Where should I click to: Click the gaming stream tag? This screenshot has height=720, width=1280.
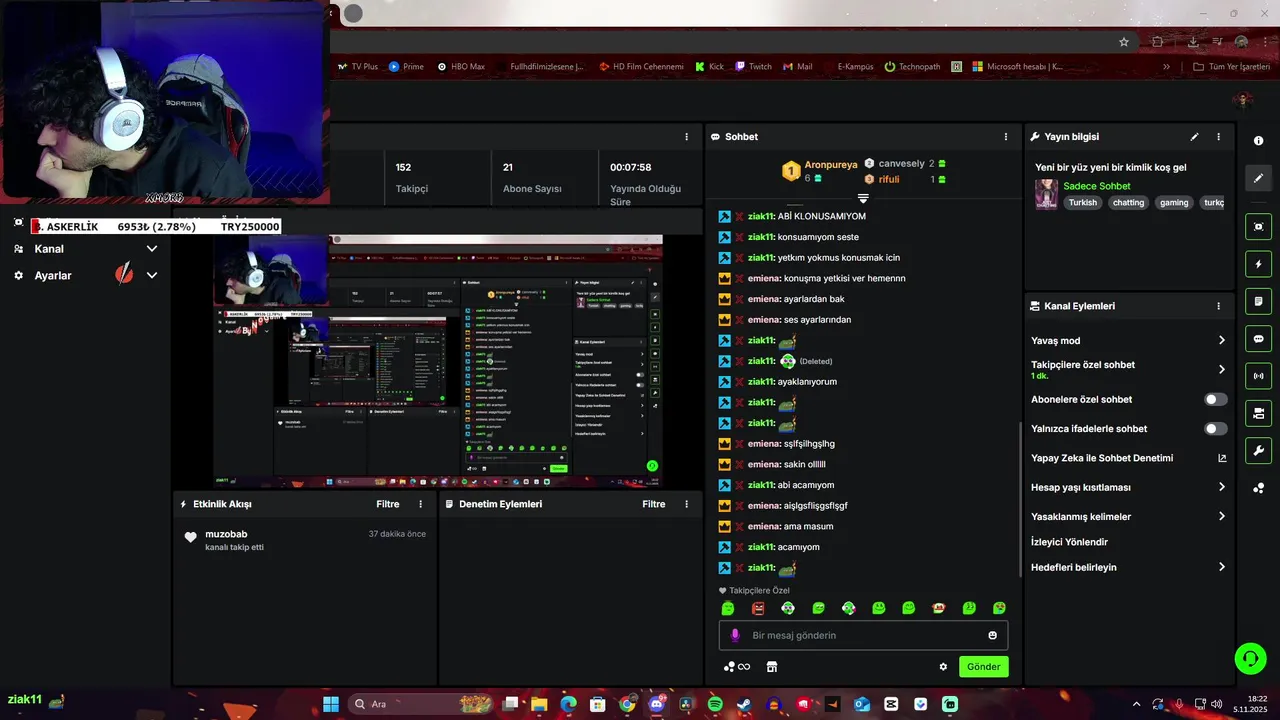click(1174, 202)
